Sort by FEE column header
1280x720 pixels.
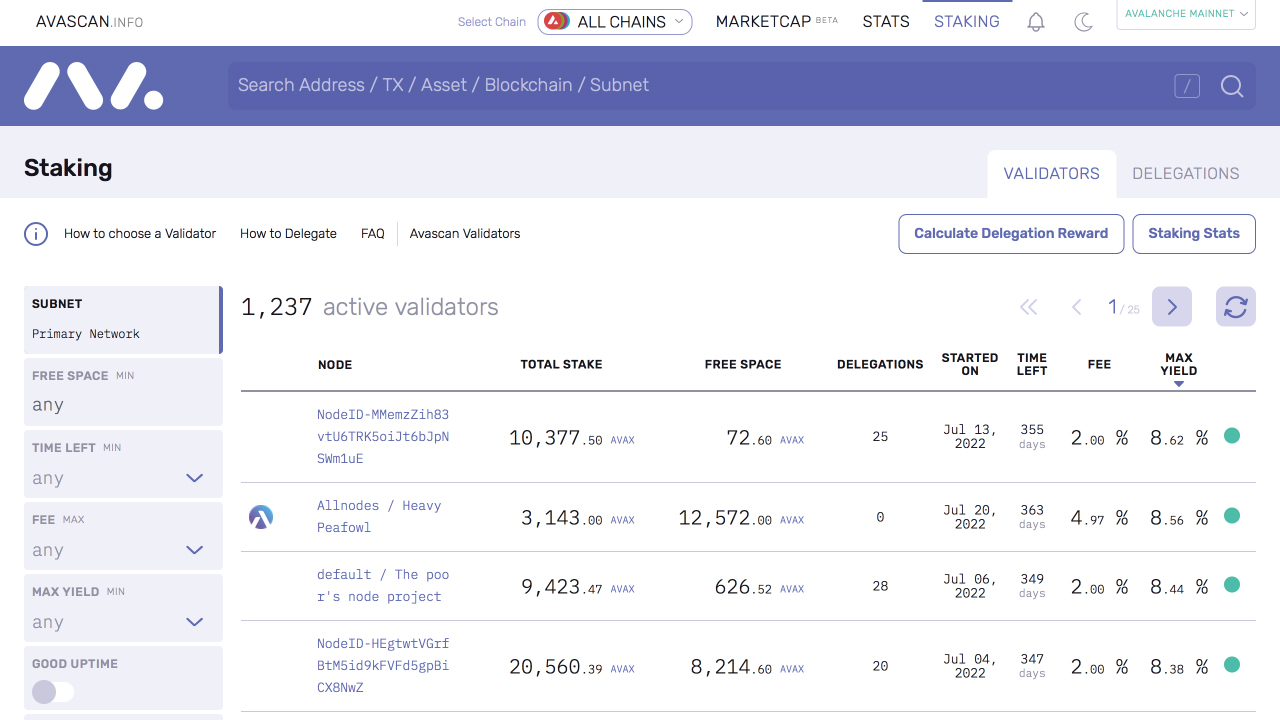[1099, 365]
